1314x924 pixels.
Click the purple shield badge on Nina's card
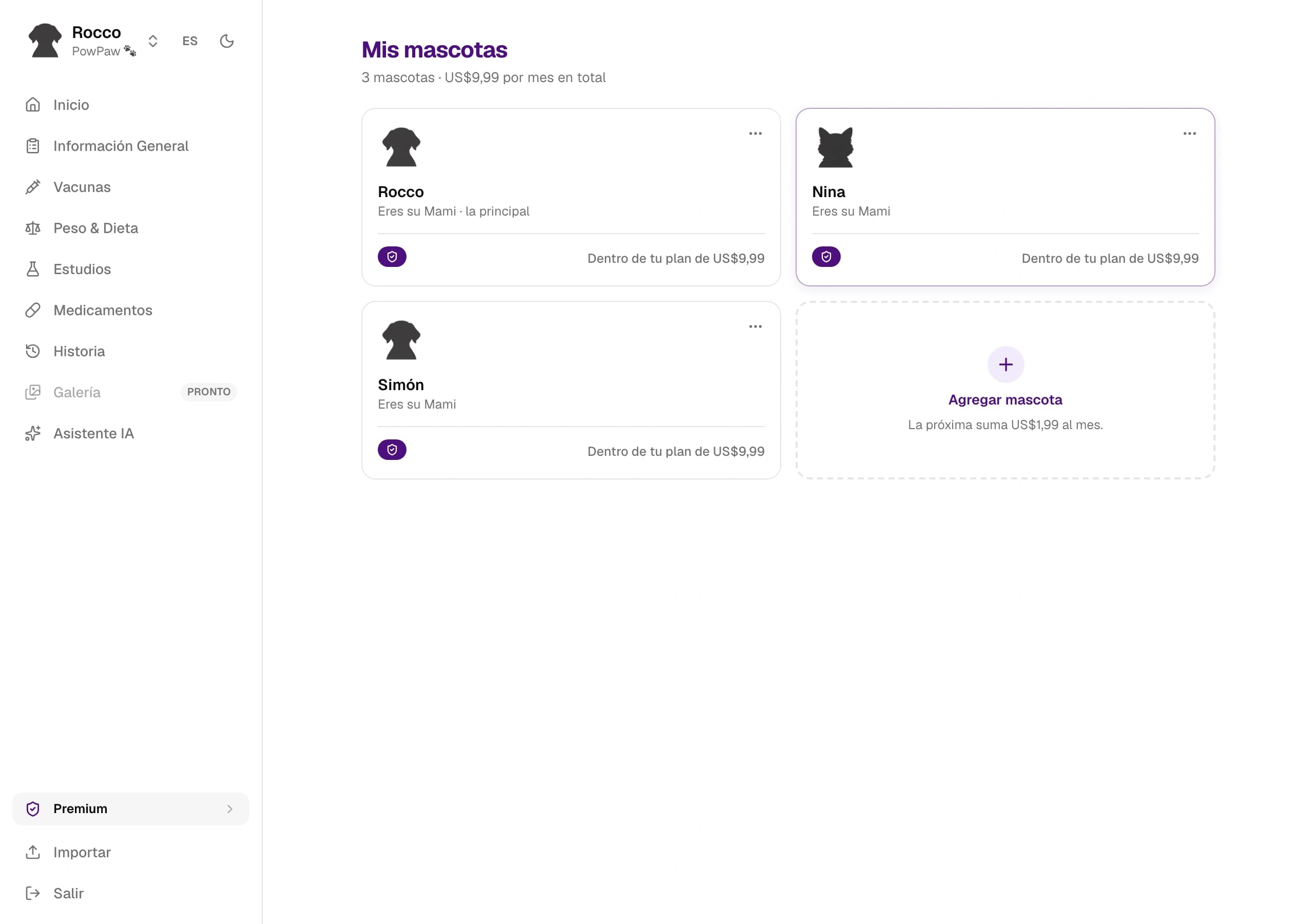826,257
